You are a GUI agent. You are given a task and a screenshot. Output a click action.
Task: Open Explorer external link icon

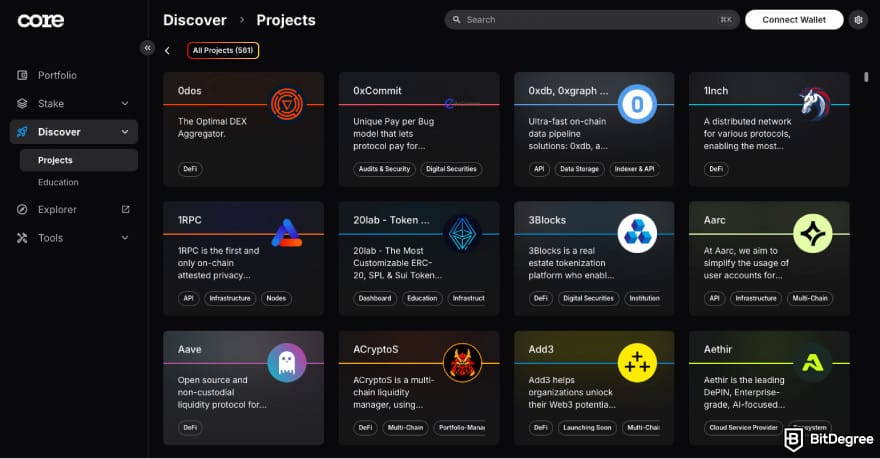click(125, 209)
